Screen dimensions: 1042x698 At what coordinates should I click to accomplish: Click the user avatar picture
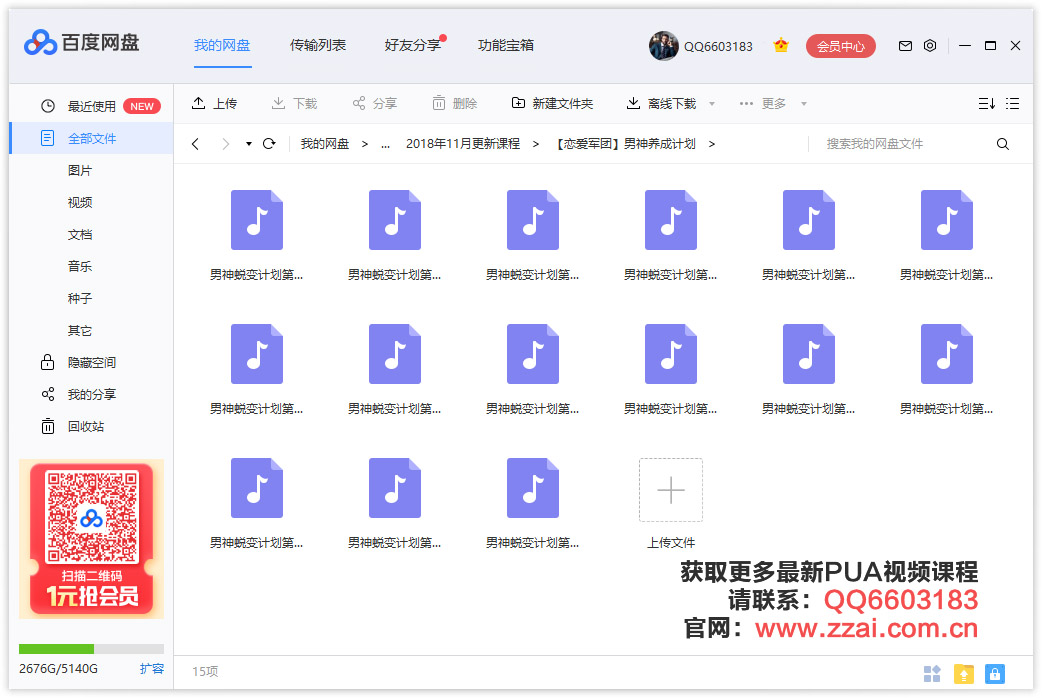pyautogui.click(x=663, y=46)
